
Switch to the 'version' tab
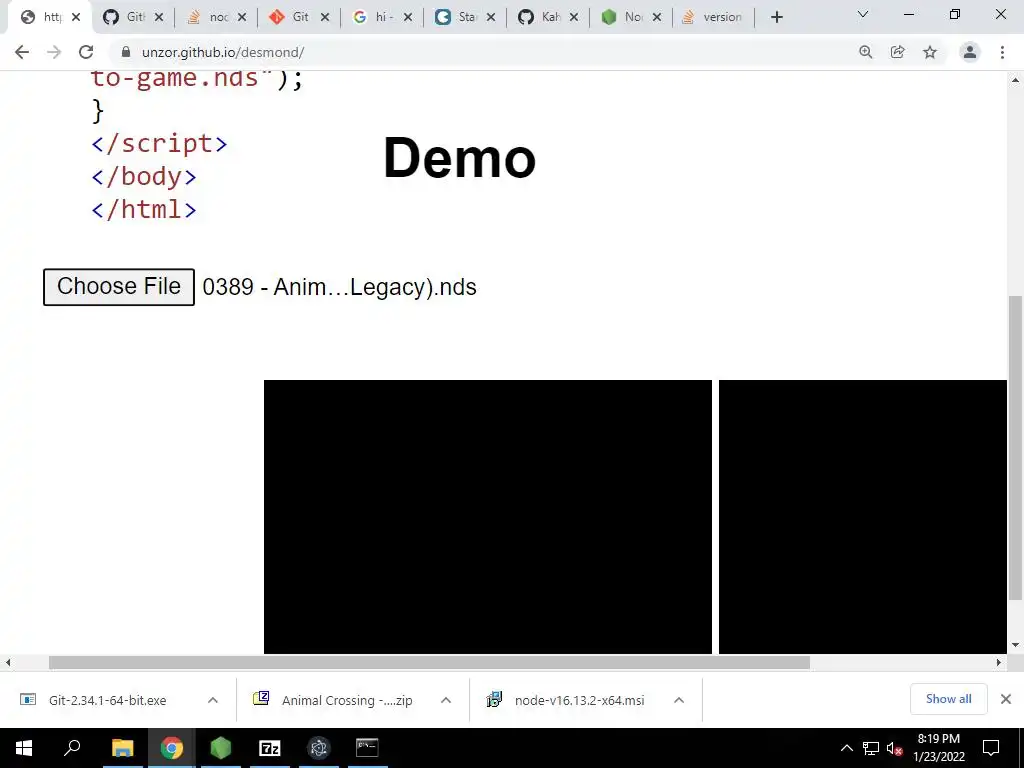click(712, 18)
